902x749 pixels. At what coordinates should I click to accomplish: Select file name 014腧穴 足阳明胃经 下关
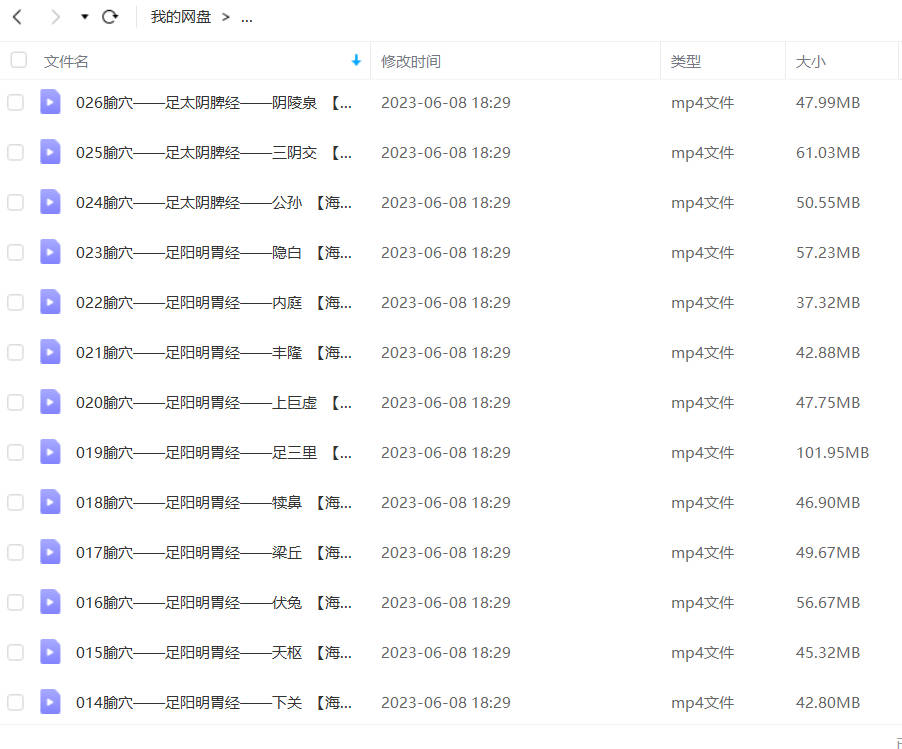214,704
